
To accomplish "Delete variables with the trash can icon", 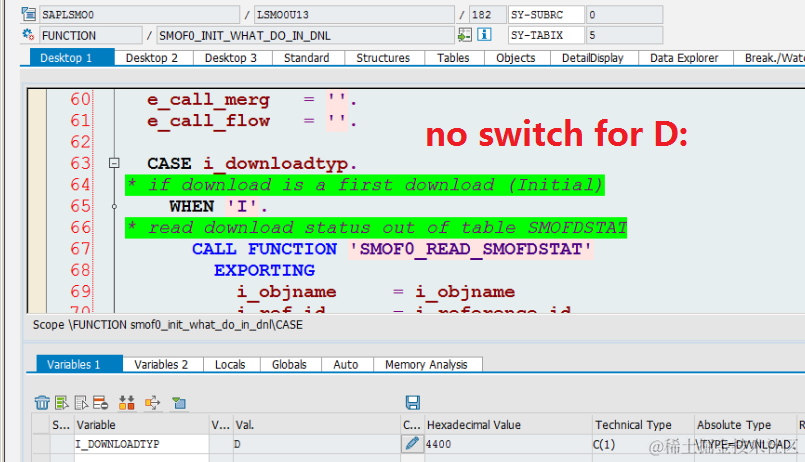I will (42, 403).
